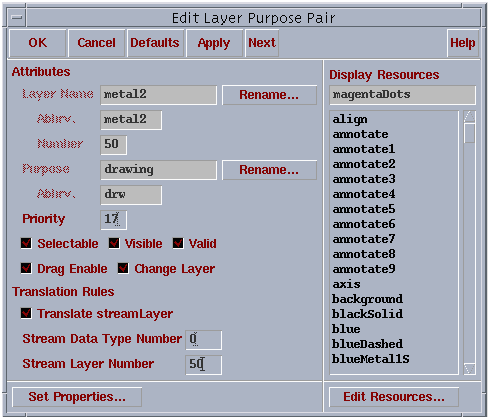Viewport: 490px width, 417px height.
Task: Toggle the Change Layer checkbox
Action: [x=123, y=268]
